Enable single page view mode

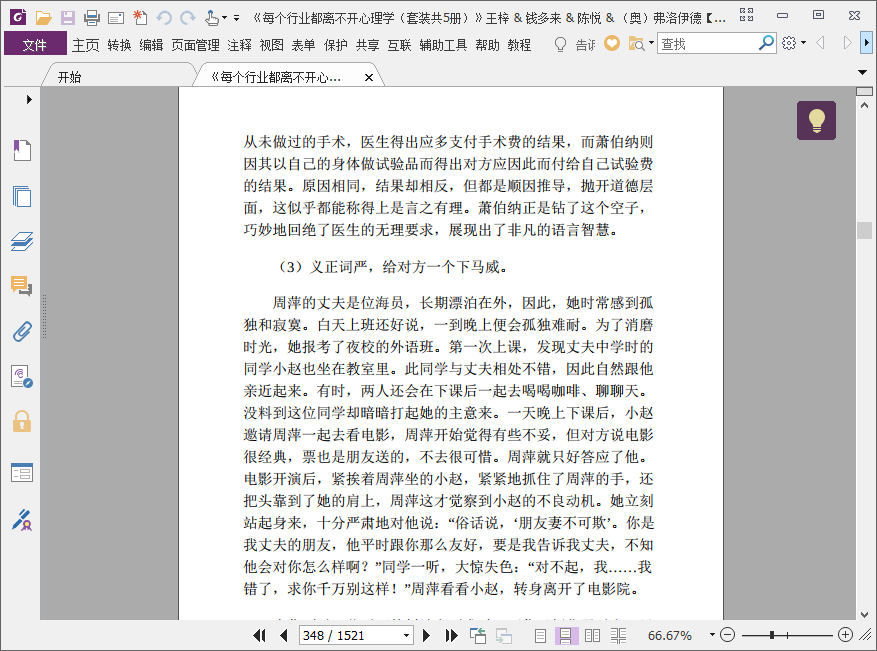click(x=540, y=635)
